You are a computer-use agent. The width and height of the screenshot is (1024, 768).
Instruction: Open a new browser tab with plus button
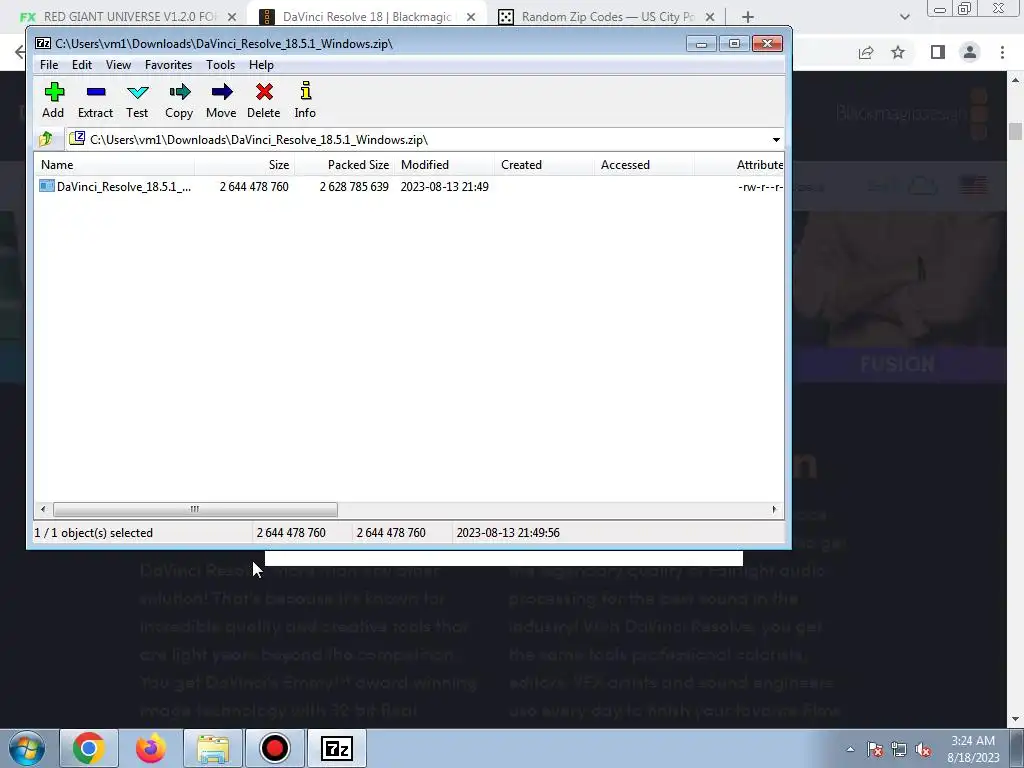748,17
